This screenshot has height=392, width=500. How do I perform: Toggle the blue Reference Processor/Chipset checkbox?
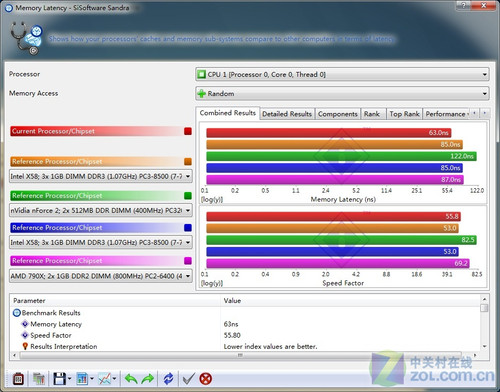188,227
